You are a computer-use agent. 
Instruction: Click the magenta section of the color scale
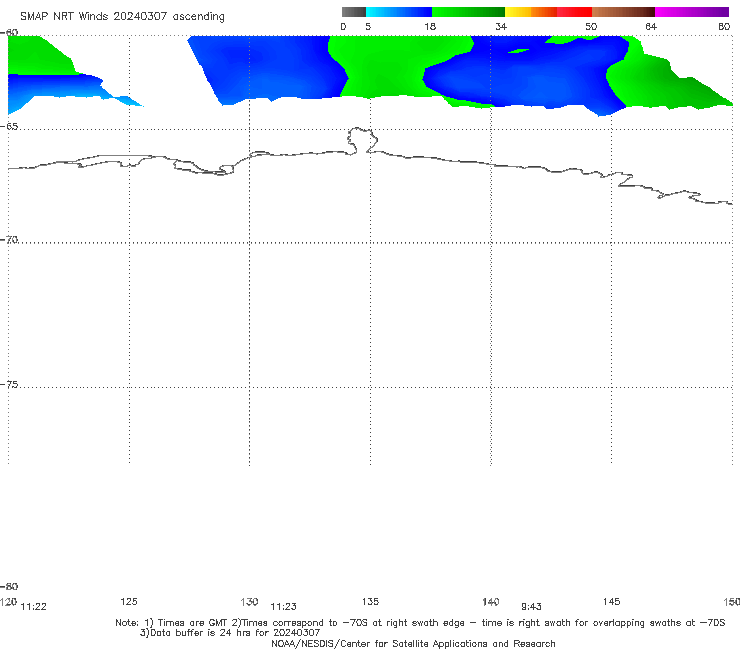692,12
